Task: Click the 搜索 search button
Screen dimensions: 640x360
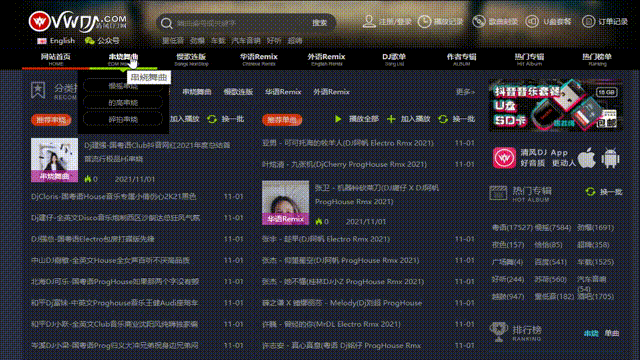Action: point(320,23)
